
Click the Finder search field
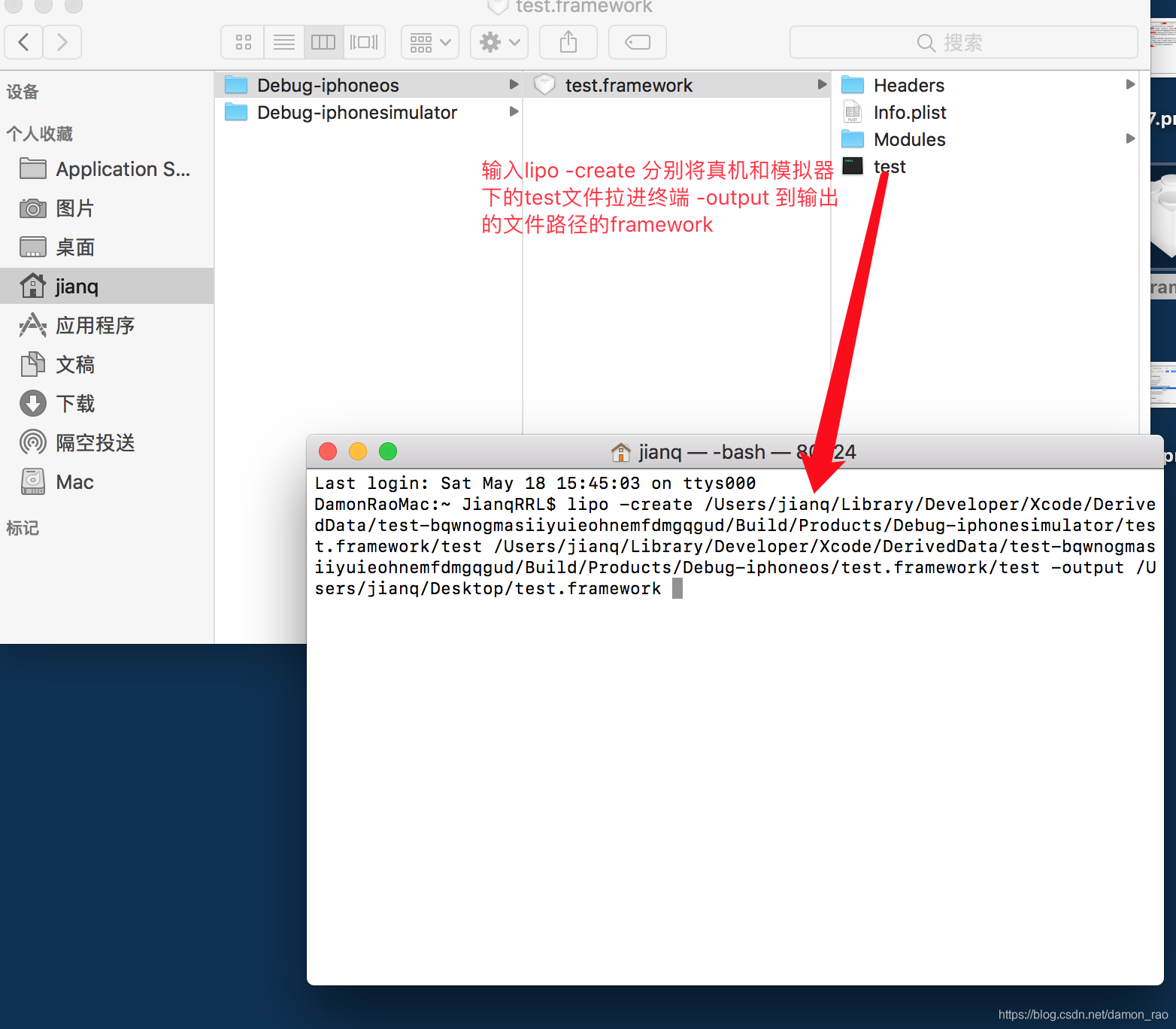point(963,42)
